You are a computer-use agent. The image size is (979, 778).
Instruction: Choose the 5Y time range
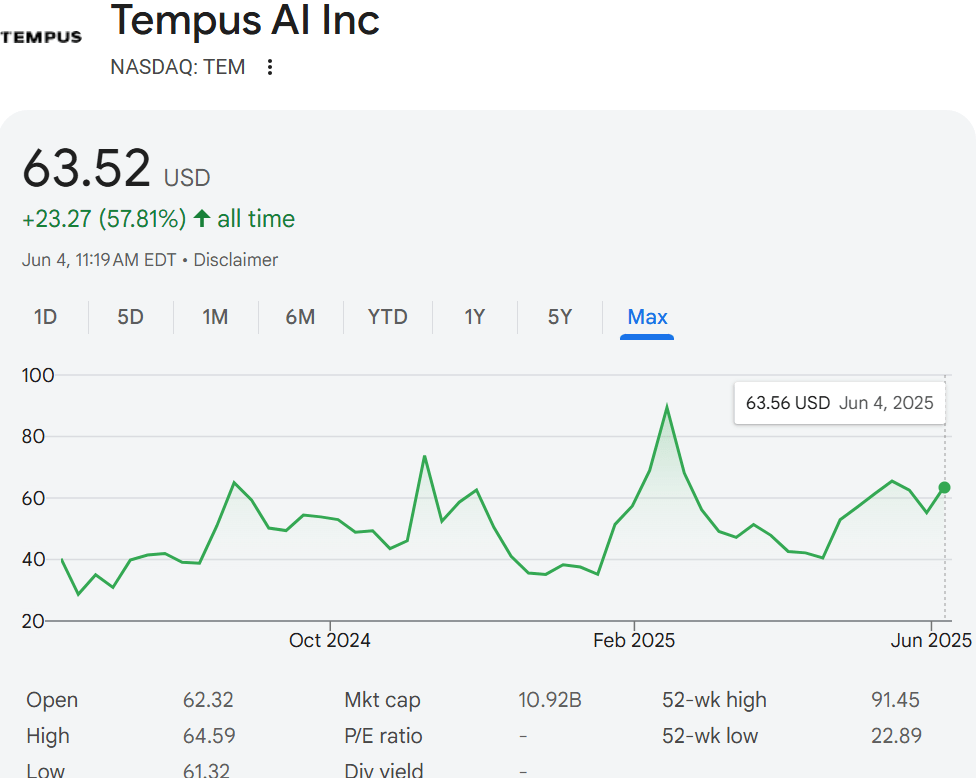click(x=560, y=317)
